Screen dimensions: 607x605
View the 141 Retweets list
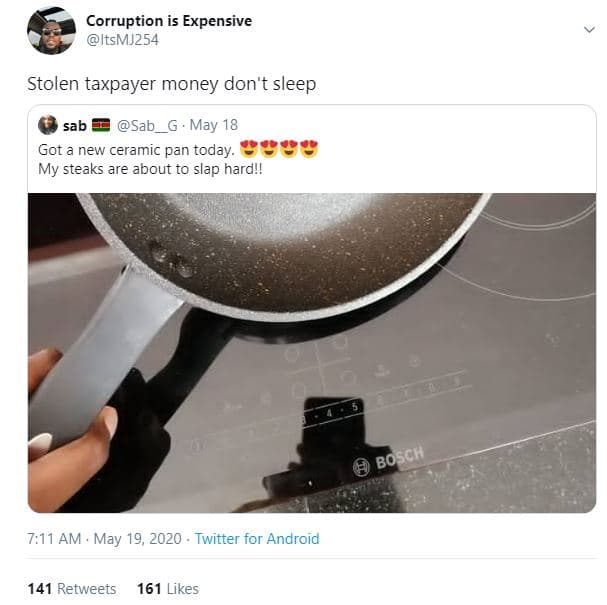click(72, 588)
